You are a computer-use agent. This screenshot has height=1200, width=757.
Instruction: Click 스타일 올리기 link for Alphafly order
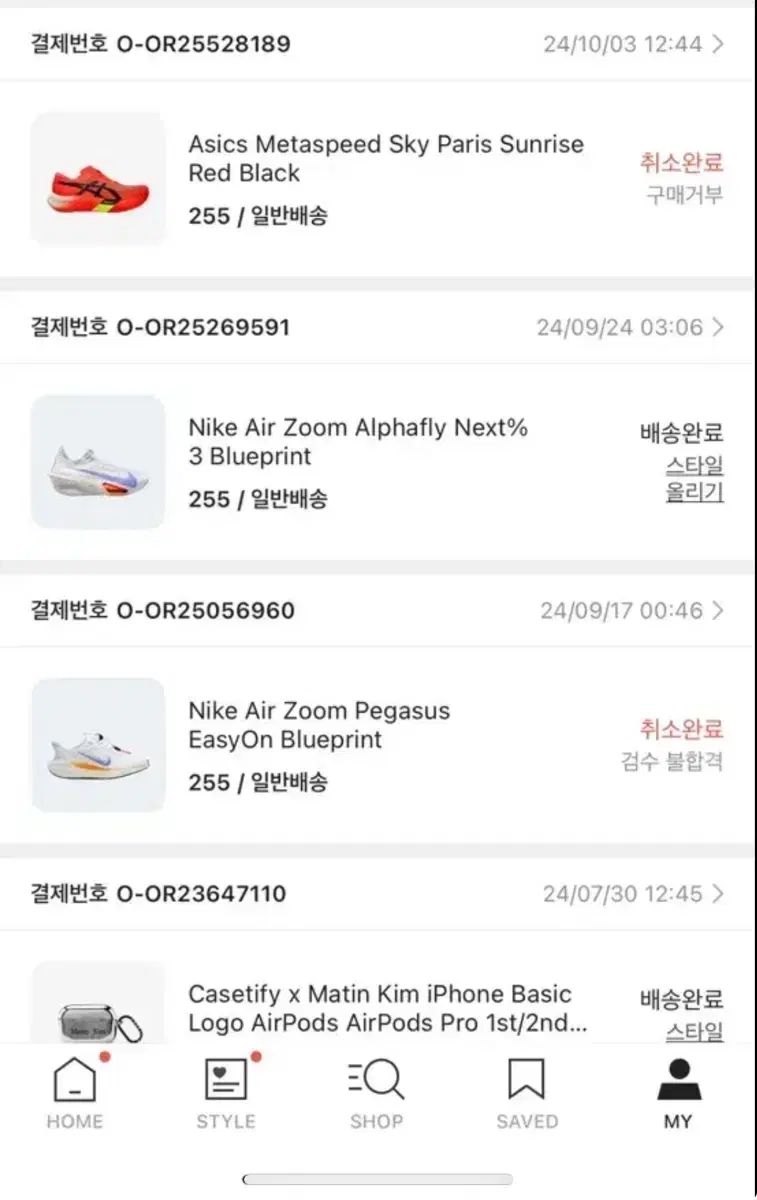(x=694, y=479)
